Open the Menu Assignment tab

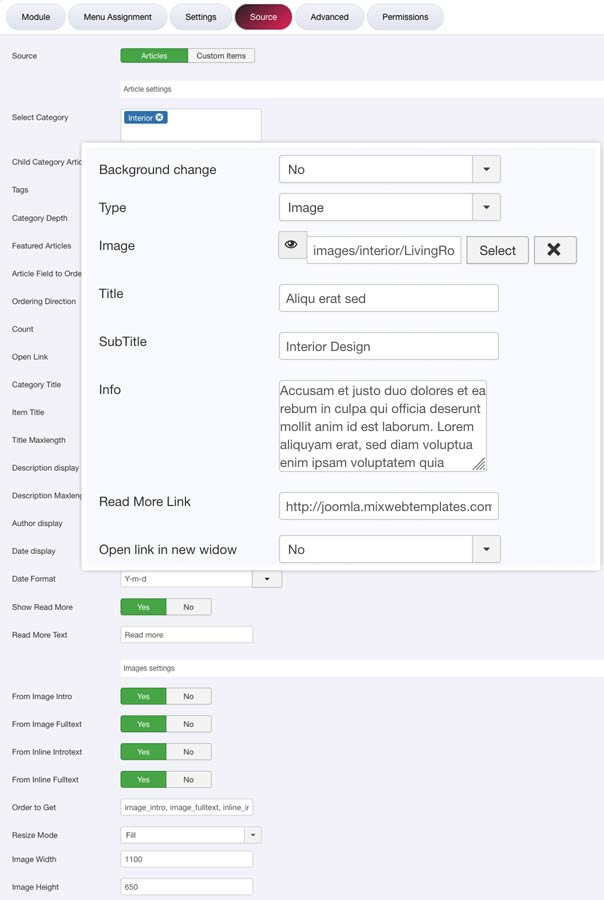pos(118,17)
